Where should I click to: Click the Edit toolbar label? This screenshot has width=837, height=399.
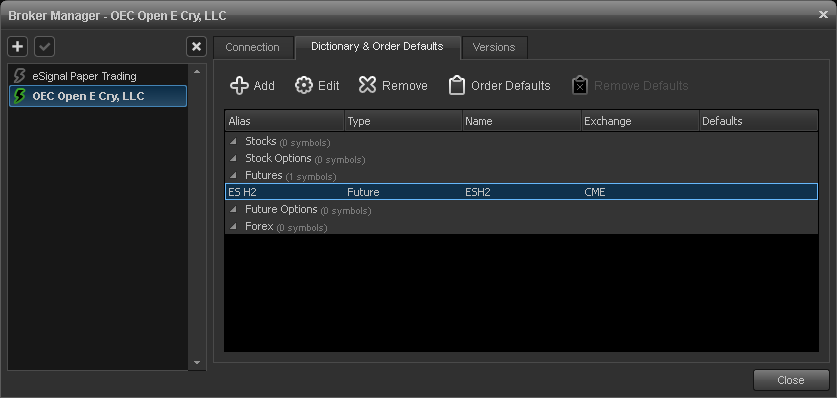pyautogui.click(x=329, y=86)
